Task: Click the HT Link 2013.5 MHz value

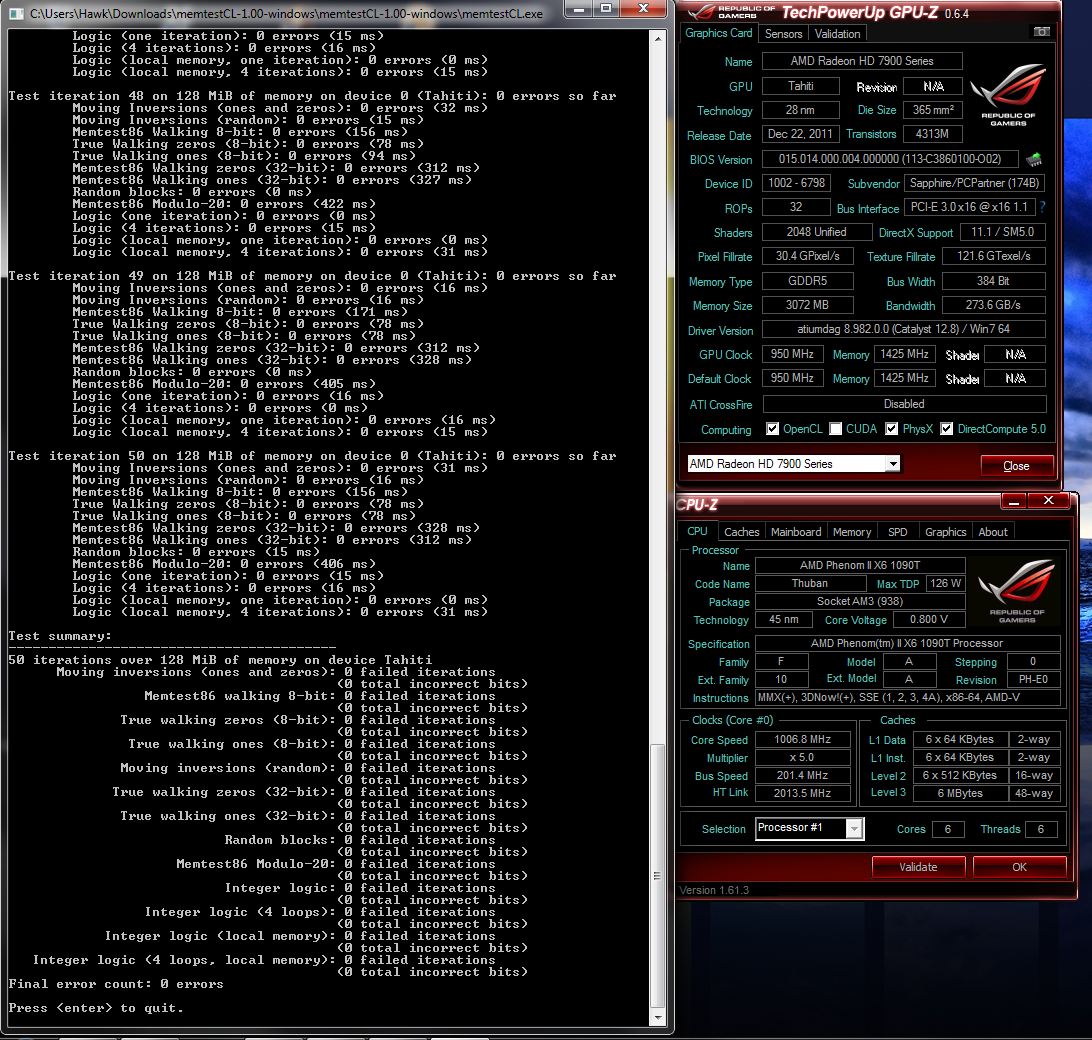Action: pyautogui.click(x=802, y=793)
